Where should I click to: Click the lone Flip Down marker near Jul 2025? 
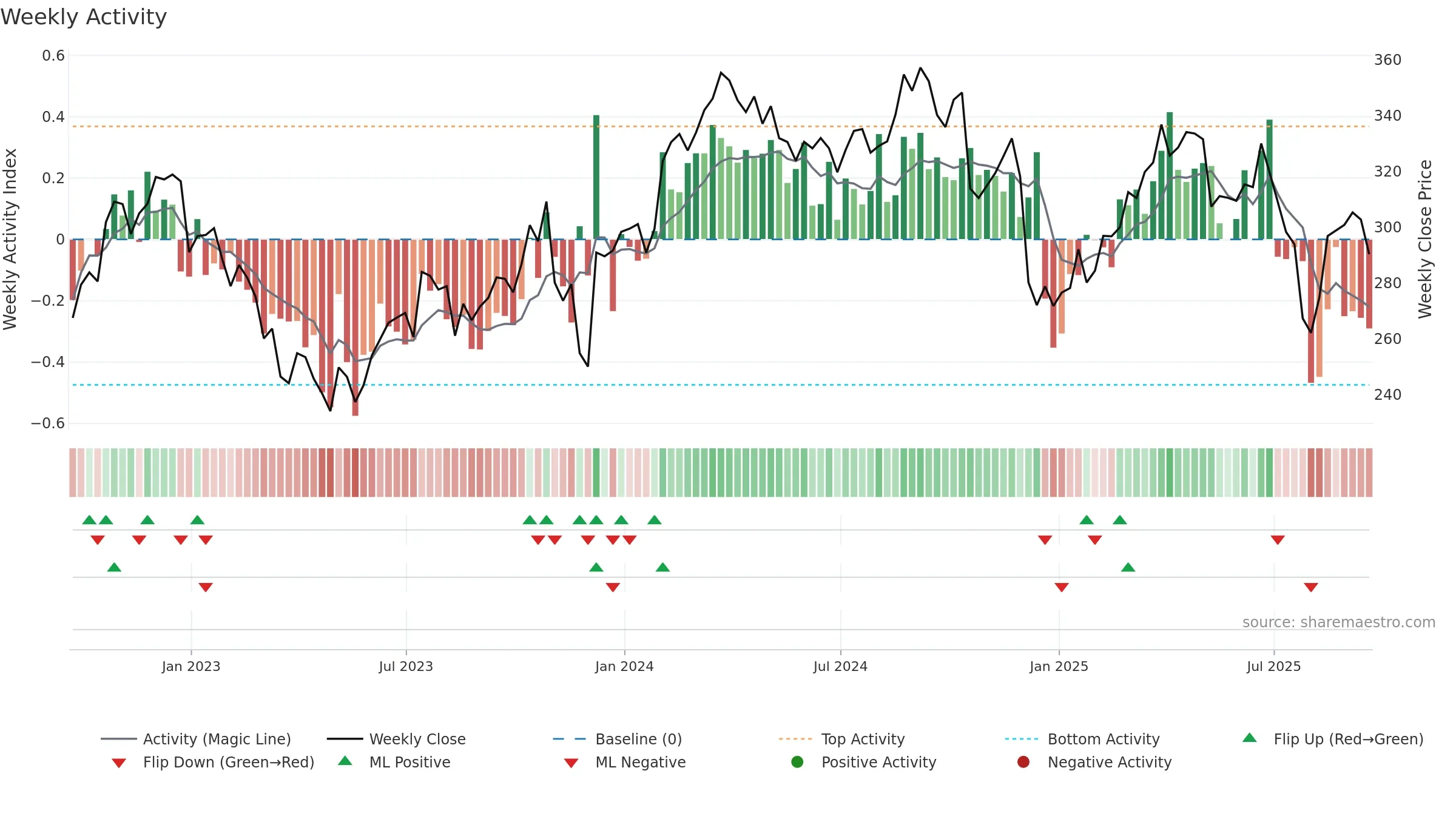(1278, 540)
